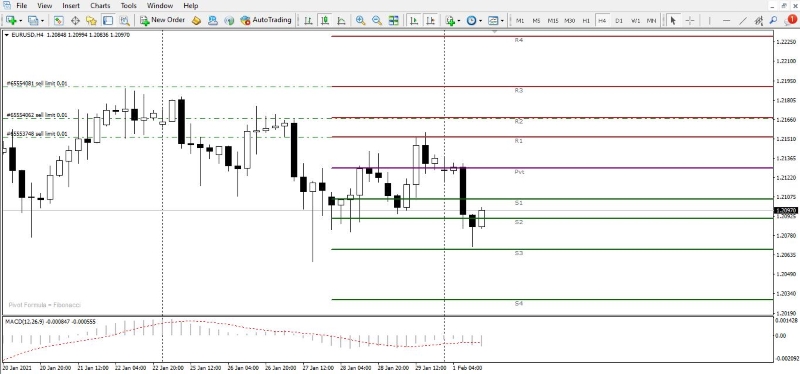Screen dimensions: 800x374
Task: Toggle the Navigator star-folder icon
Action: [x=91, y=20]
